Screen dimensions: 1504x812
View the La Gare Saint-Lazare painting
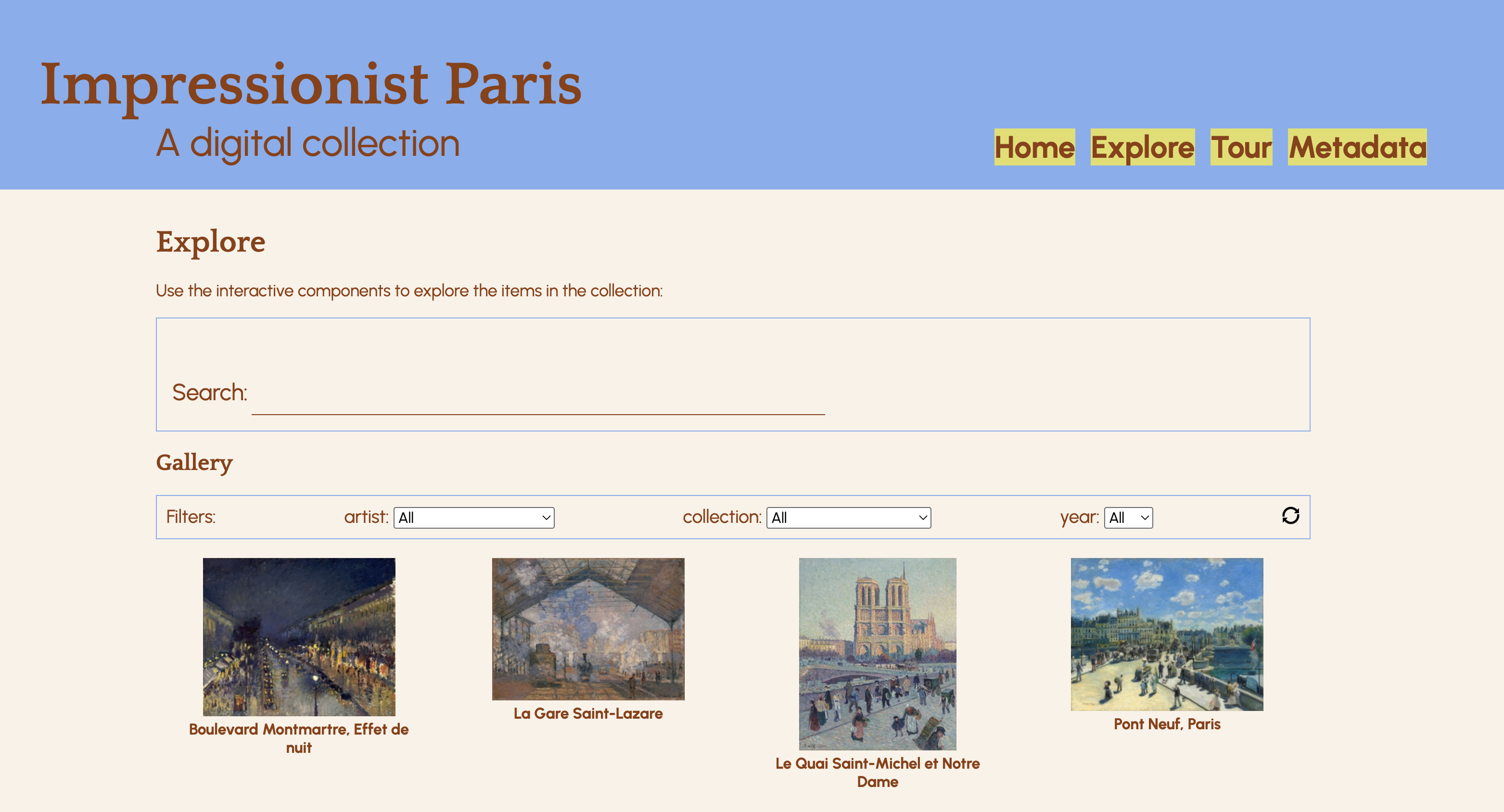click(x=588, y=629)
